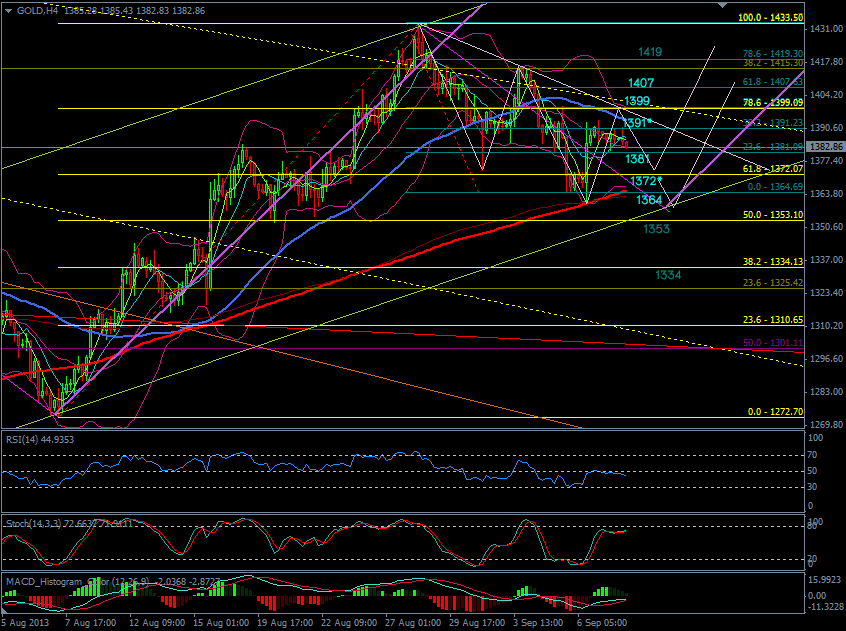Click price axis value 1404.20

(x=826, y=95)
